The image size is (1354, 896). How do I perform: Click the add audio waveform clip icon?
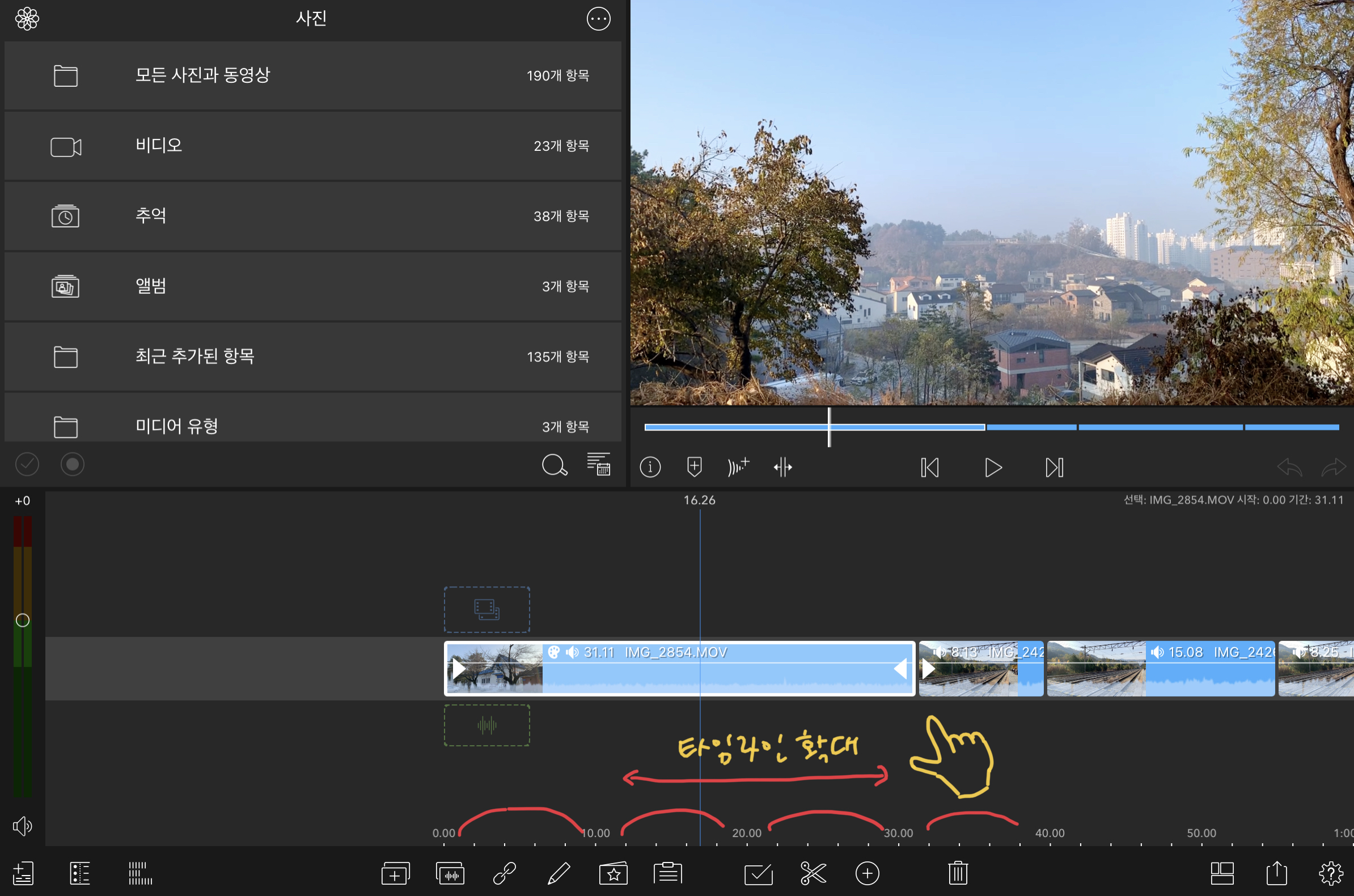[x=450, y=873]
